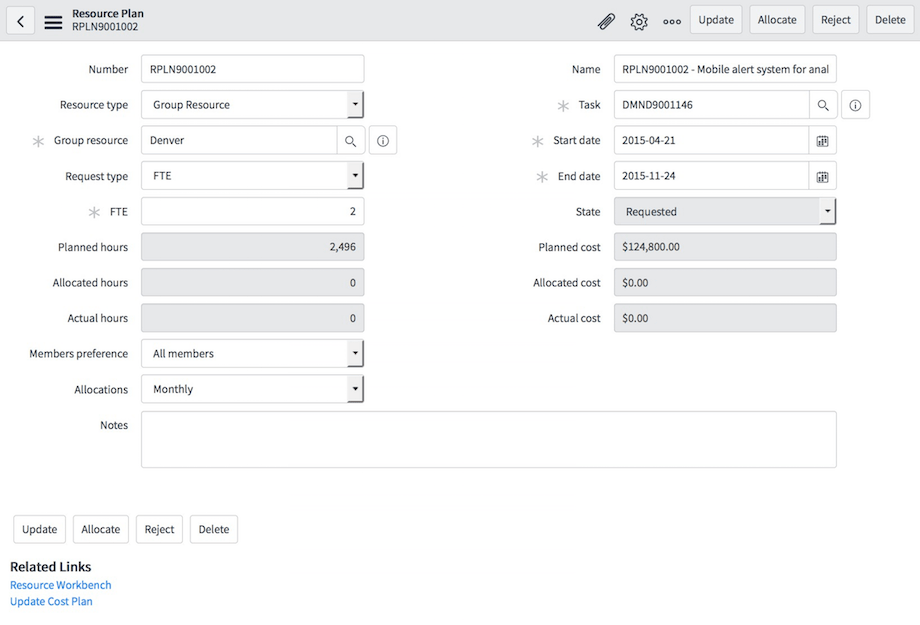Change the Allocations dropdown from Monthly
The image size is (920, 625).
[357, 389]
